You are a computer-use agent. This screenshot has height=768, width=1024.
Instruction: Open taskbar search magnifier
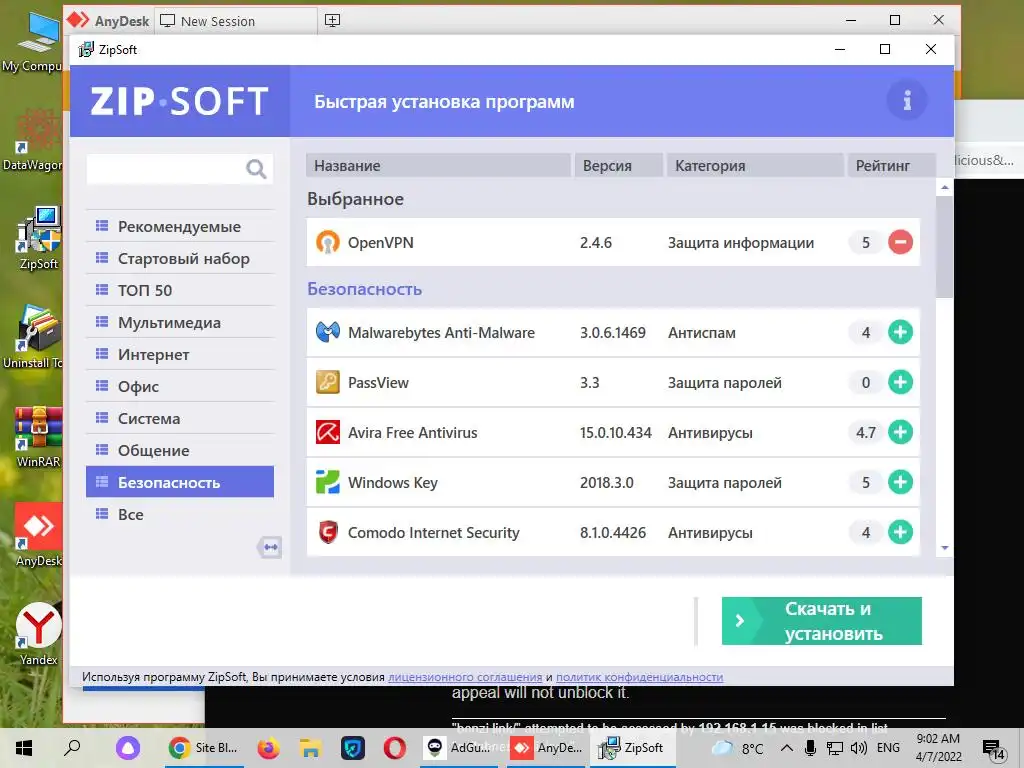click(x=72, y=748)
